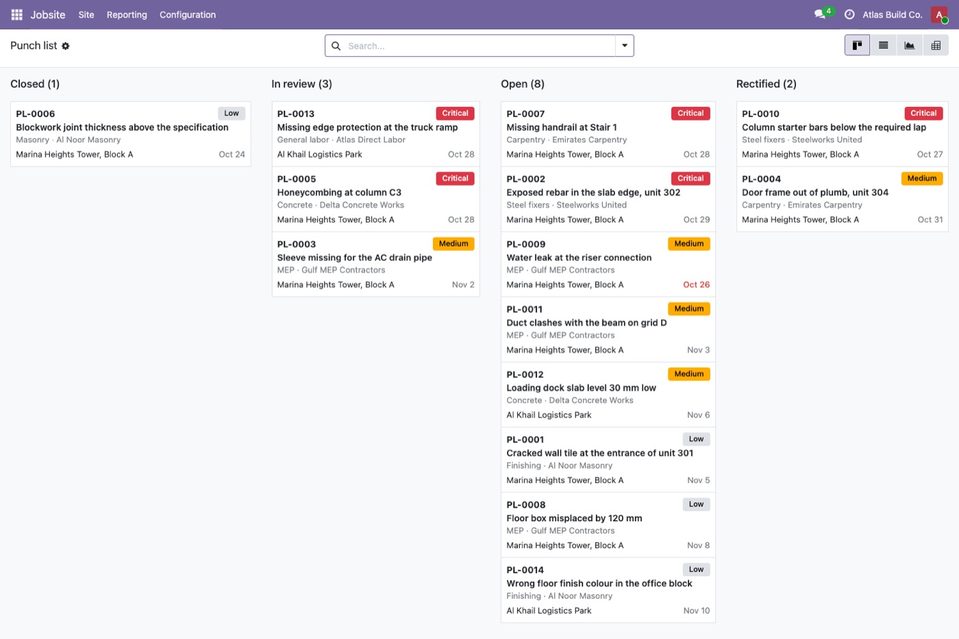Screen dimensions: 959x639
Task: Click the Low badge on PL-0006
Action: 231,113
